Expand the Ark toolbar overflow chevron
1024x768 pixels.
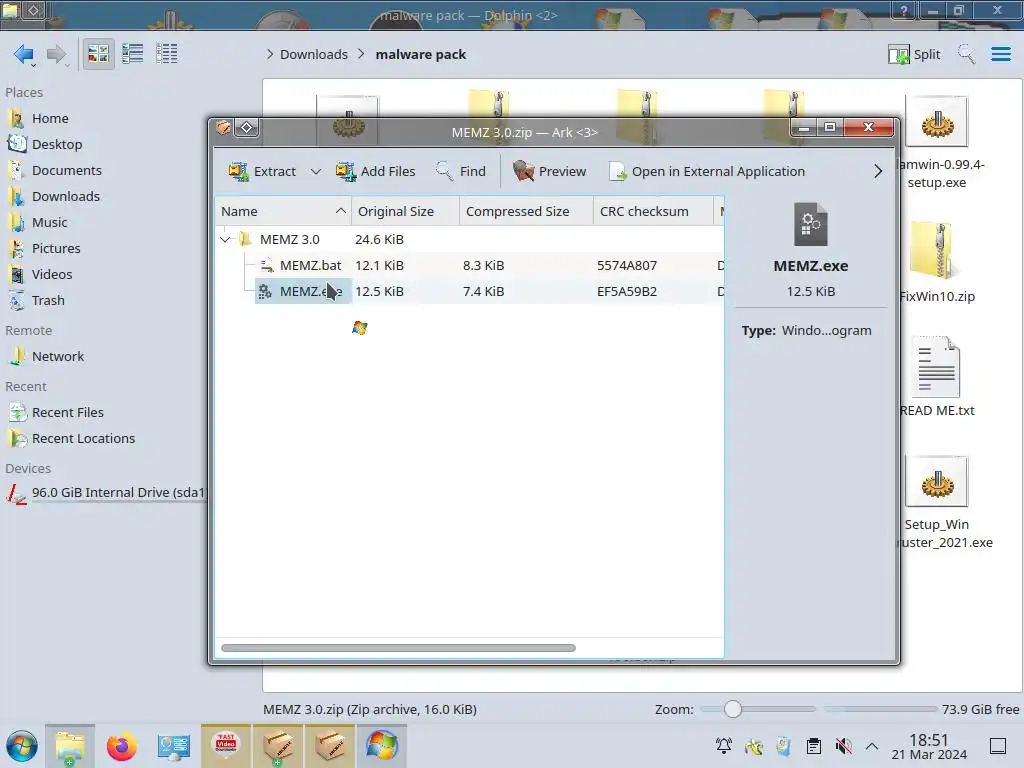point(878,171)
